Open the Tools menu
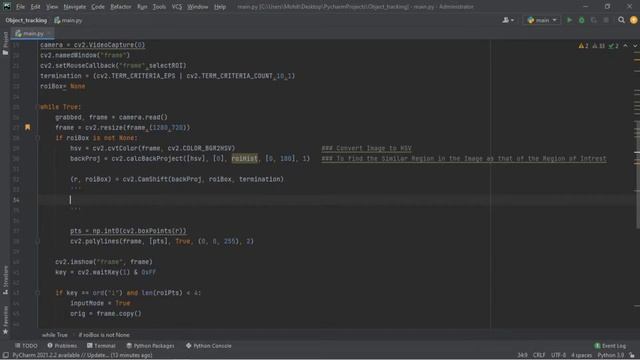640x360 pixels. [159, 7]
